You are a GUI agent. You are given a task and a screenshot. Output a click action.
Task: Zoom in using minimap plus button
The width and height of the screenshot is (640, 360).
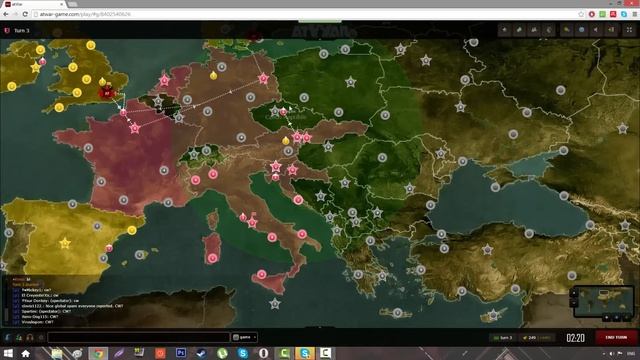[573, 293]
